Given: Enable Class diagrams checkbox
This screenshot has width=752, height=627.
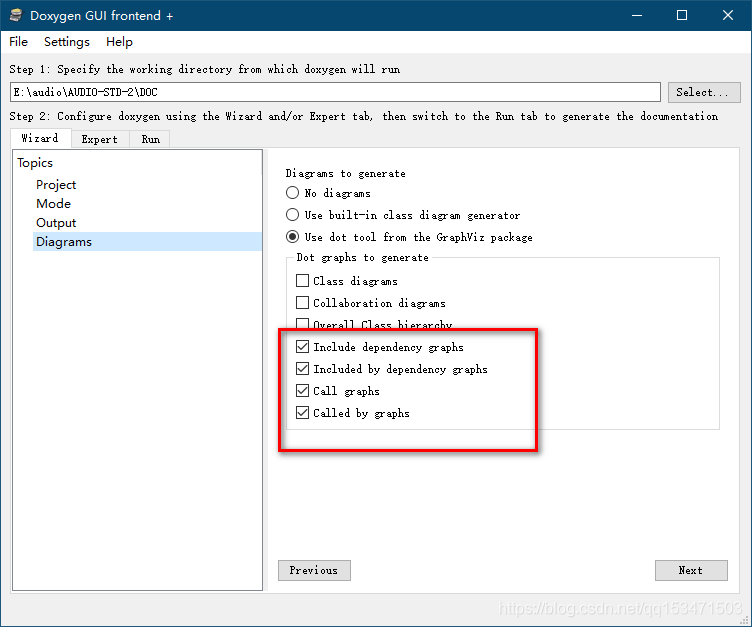Looking at the screenshot, I should pos(302,281).
